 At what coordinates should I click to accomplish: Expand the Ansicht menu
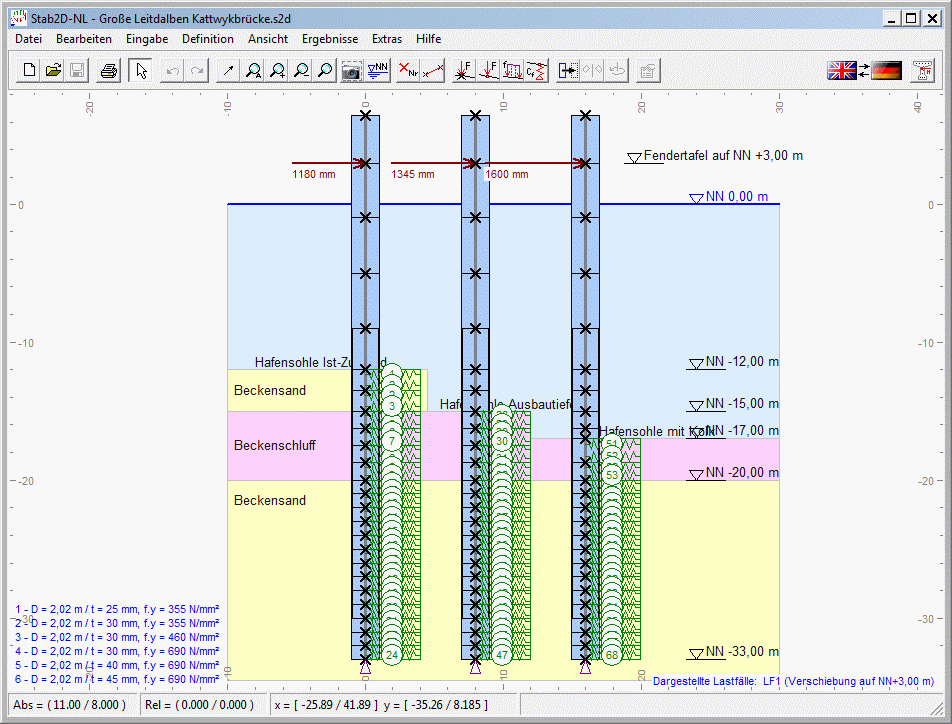[x=268, y=39]
